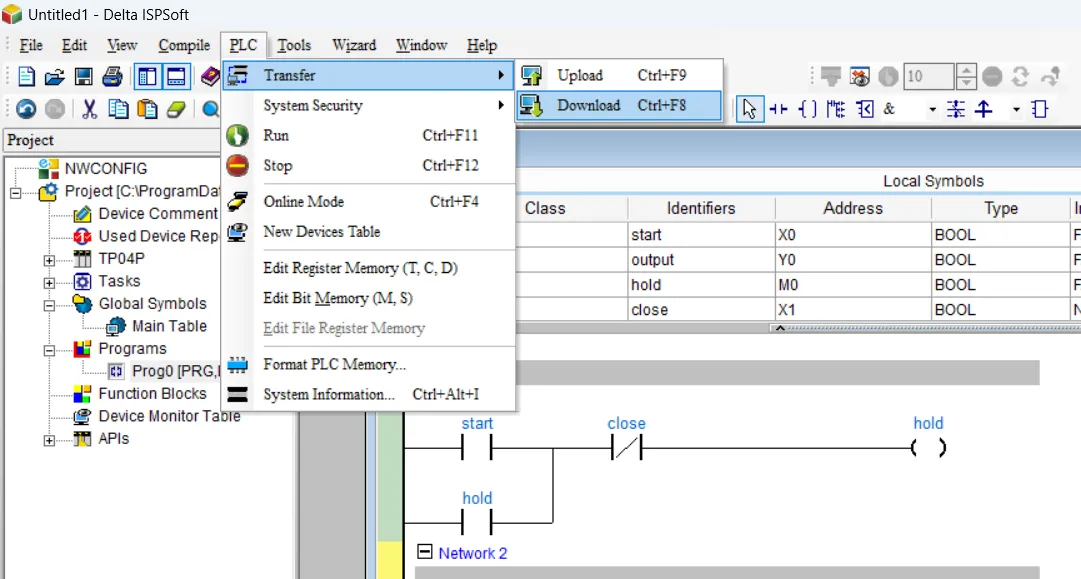Open the blue magnifier search icon
Image resolution: width=1081 pixels, height=579 pixels.
pyautogui.click(x=210, y=109)
